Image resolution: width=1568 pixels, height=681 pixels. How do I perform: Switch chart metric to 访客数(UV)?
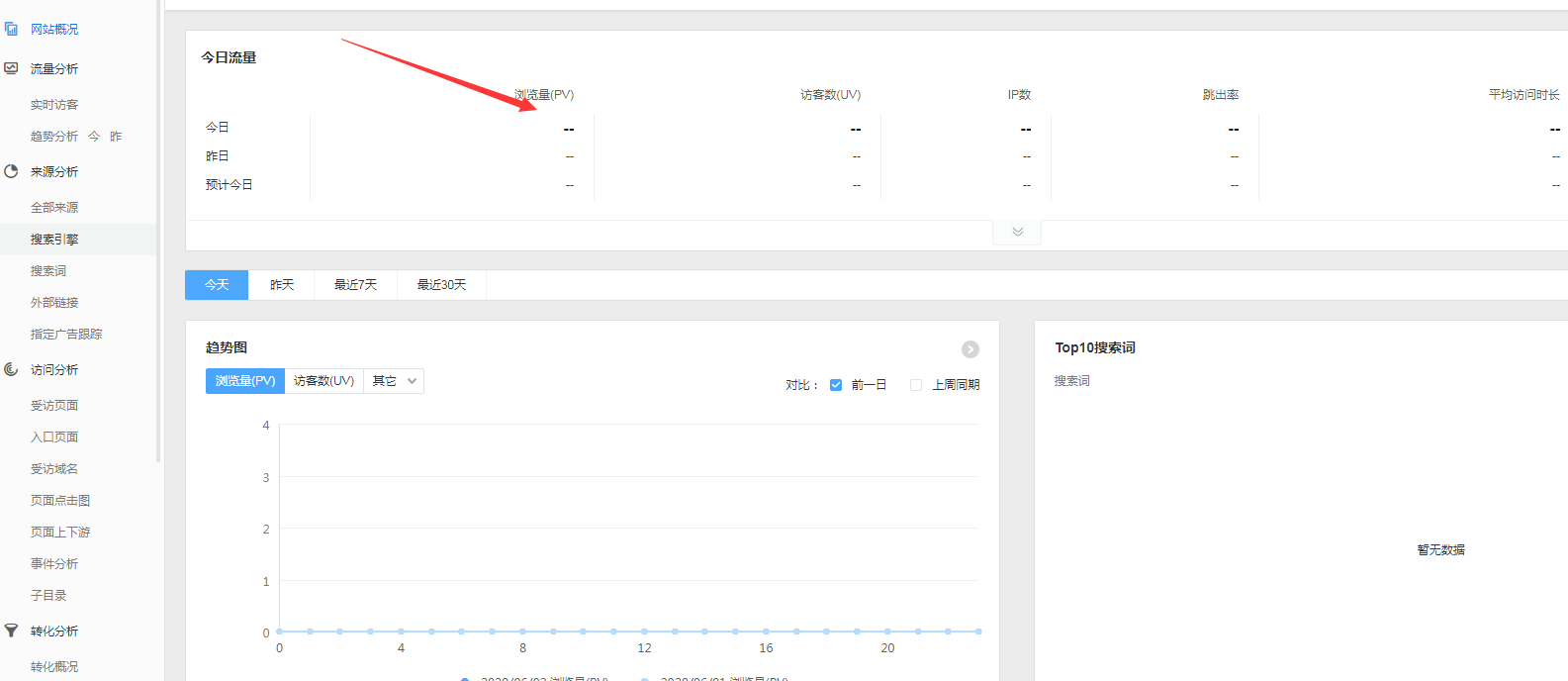[323, 381]
